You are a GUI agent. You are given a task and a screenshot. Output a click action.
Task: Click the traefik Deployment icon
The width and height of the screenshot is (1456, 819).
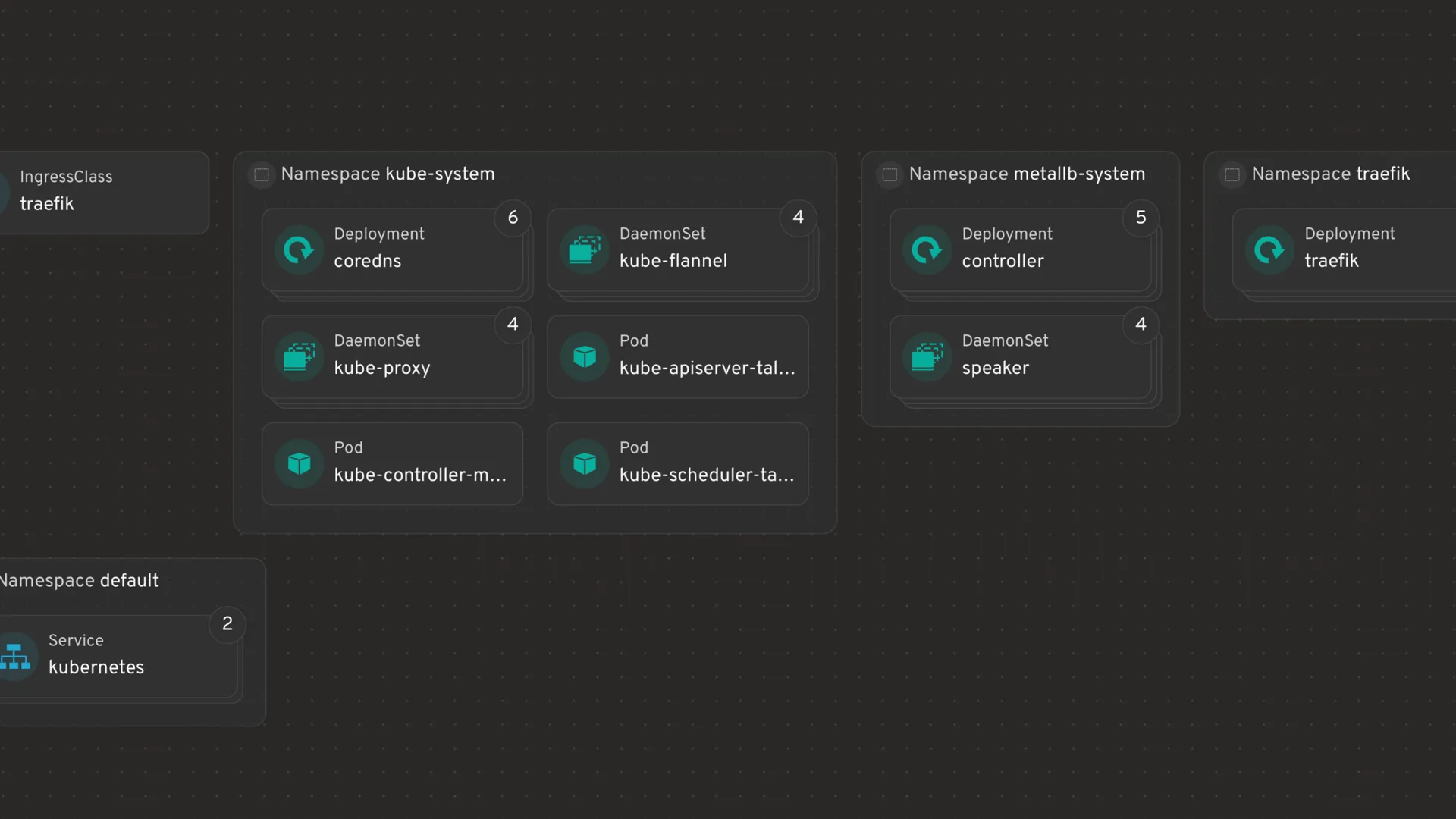[x=1269, y=249]
